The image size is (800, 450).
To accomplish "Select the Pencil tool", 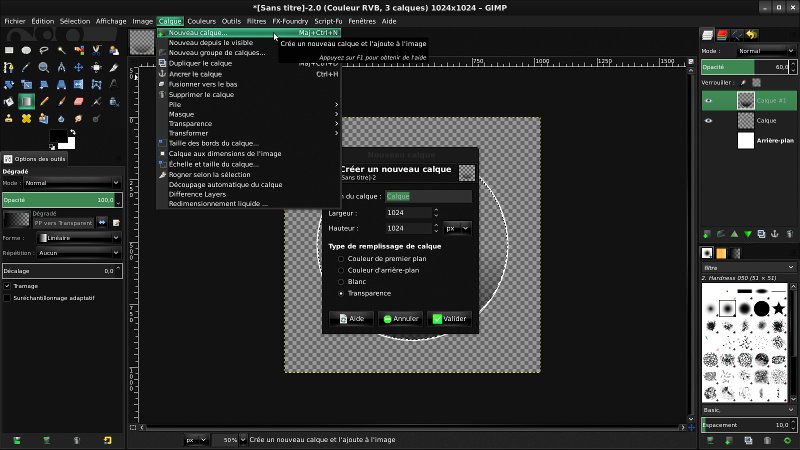I will click(44, 102).
